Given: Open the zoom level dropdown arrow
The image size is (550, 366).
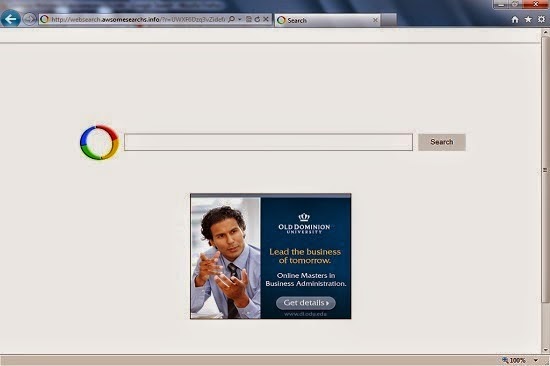Looking at the screenshot, I should tap(536, 360).
